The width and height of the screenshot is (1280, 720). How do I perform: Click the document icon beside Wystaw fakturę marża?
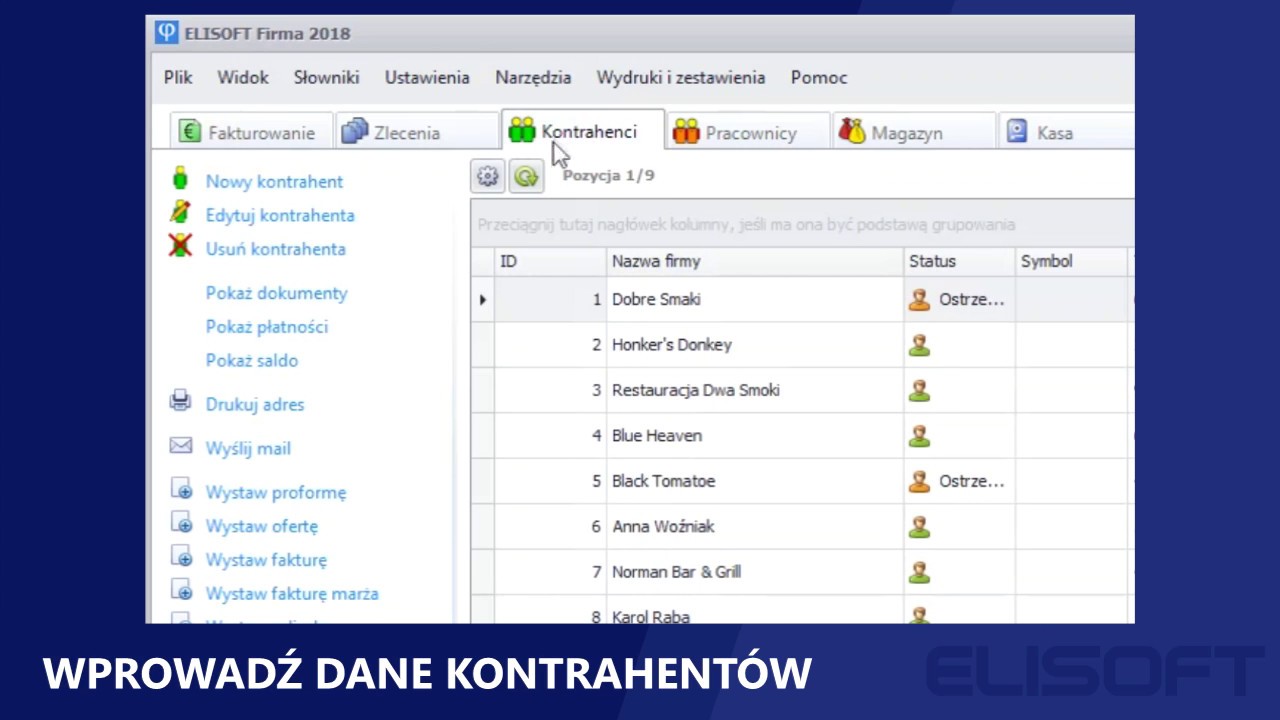pyautogui.click(x=181, y=591)
